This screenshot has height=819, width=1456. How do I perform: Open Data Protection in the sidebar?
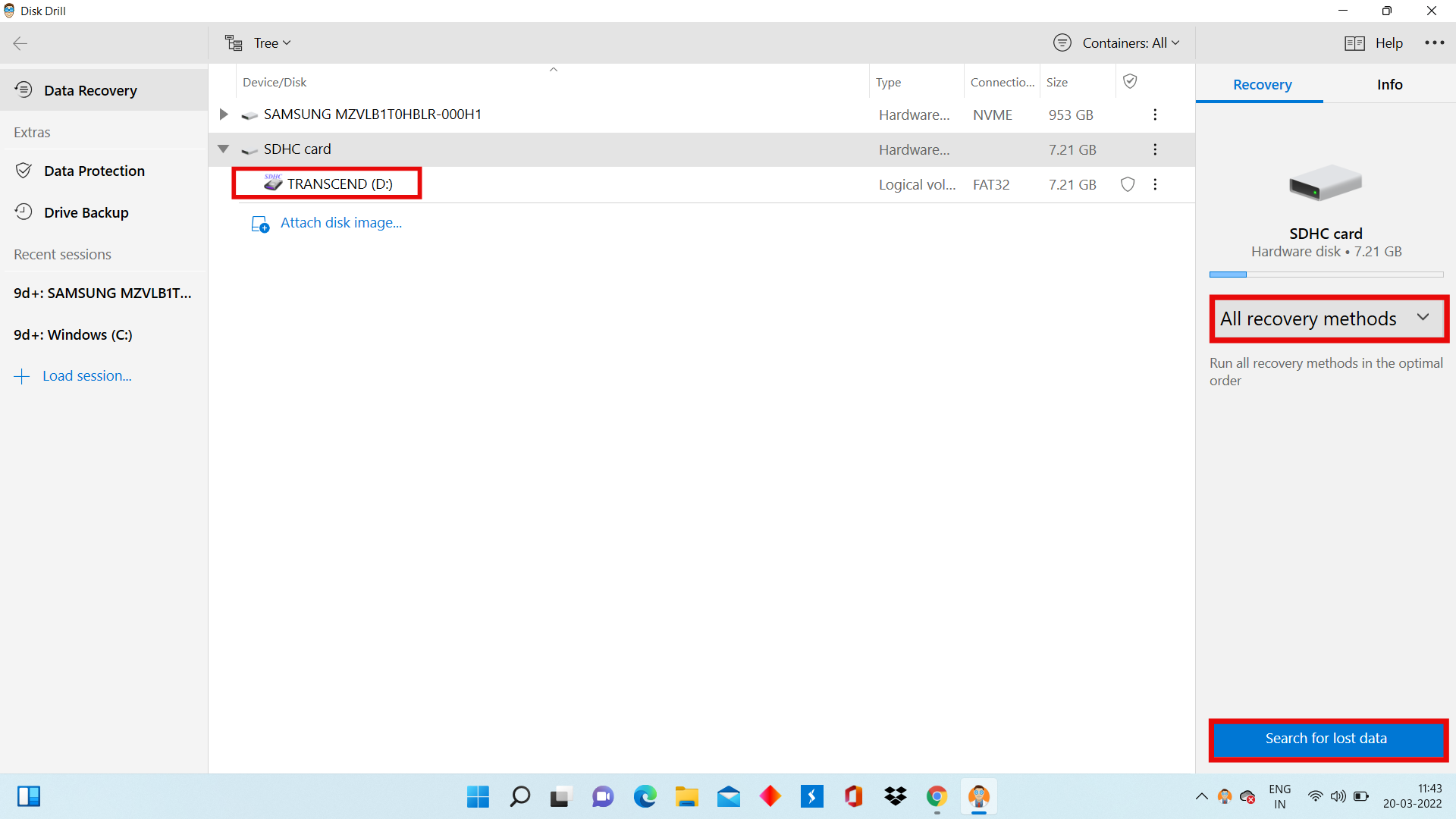click(x=104, y=171)
